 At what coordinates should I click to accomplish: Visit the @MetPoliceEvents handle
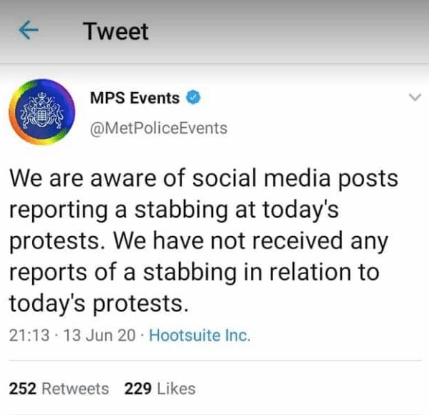coord(159,128)
